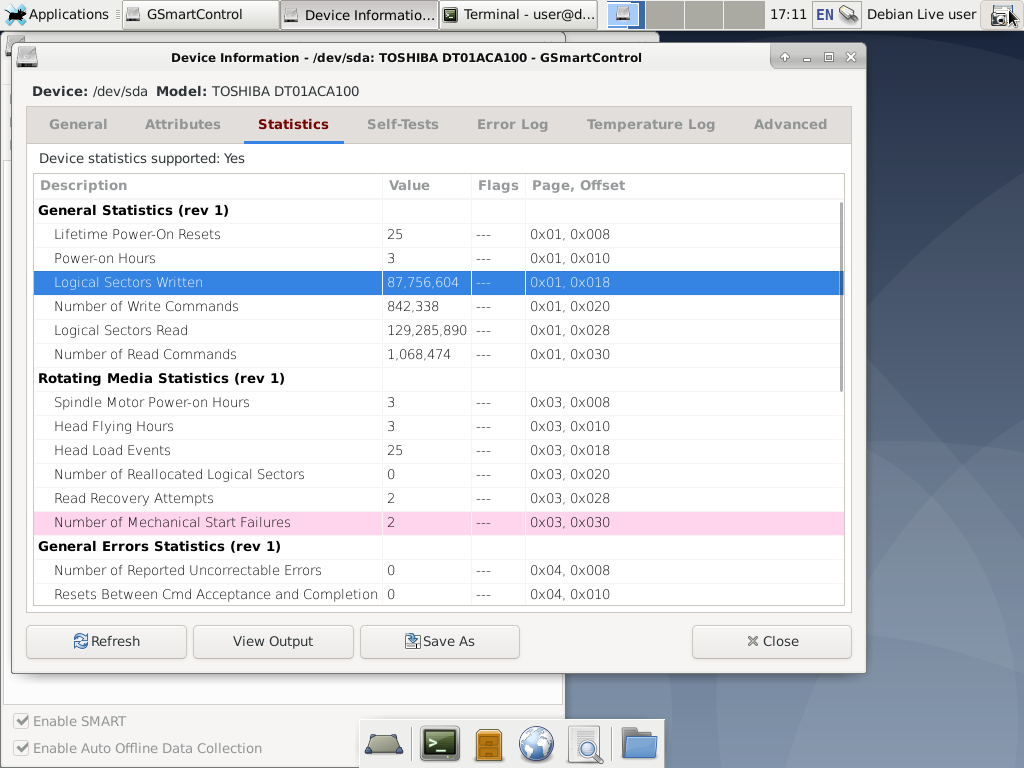Go to the Self-Tests tab

(x=402, y=125)
